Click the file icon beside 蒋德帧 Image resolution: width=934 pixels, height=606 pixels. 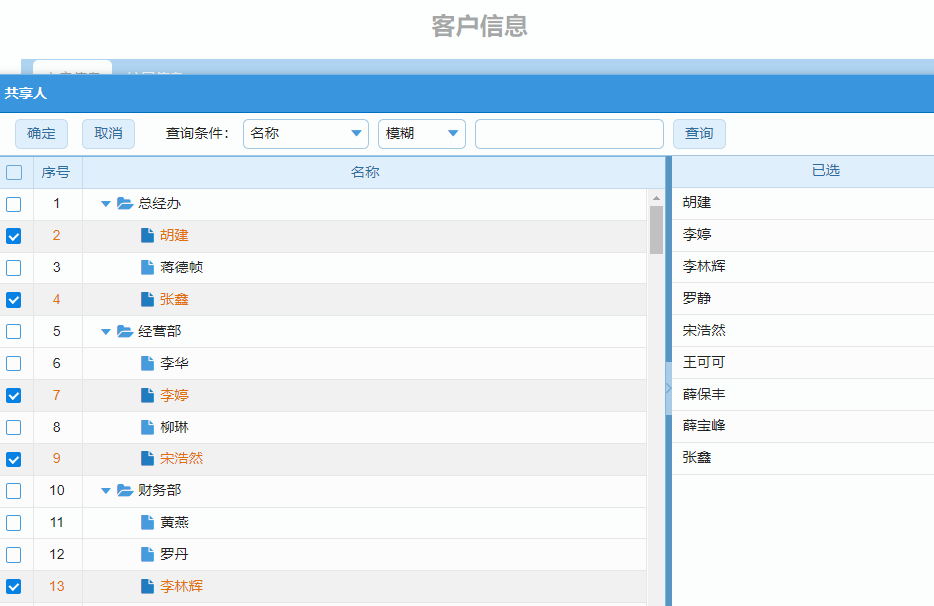pyautogui.click(x=148, y=268)
